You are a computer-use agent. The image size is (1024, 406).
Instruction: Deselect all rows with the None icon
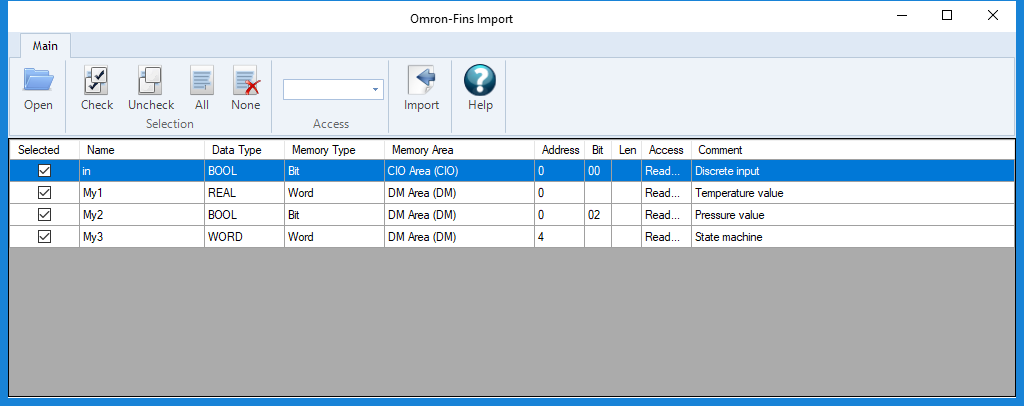[x=246, y=81]
